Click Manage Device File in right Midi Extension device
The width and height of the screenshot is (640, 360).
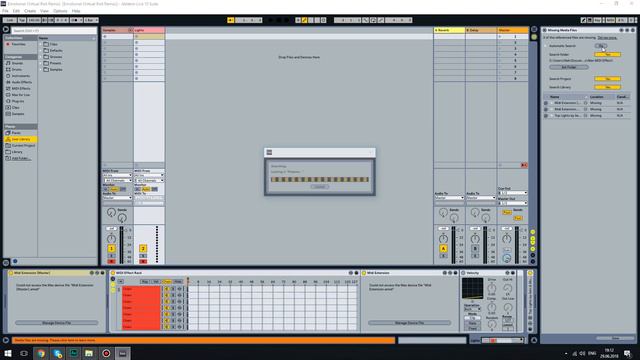tap(409, 323)
